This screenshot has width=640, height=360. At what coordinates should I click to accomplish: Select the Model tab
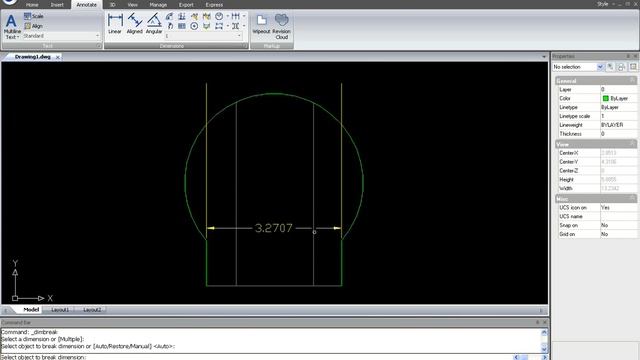(x=31, y=310)
